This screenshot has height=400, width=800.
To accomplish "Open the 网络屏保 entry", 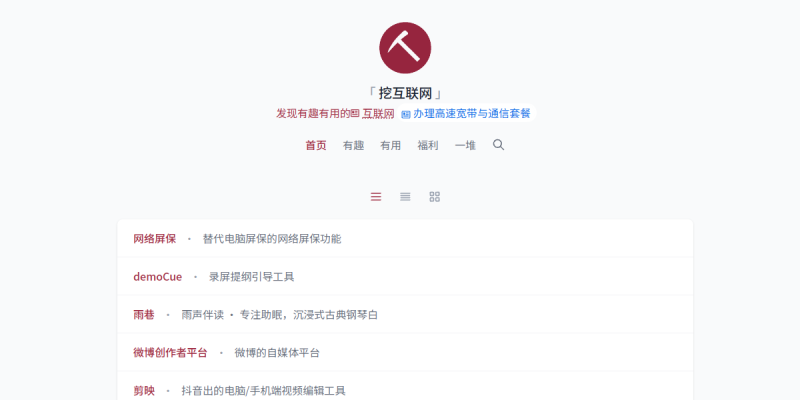I will point(155,239).
